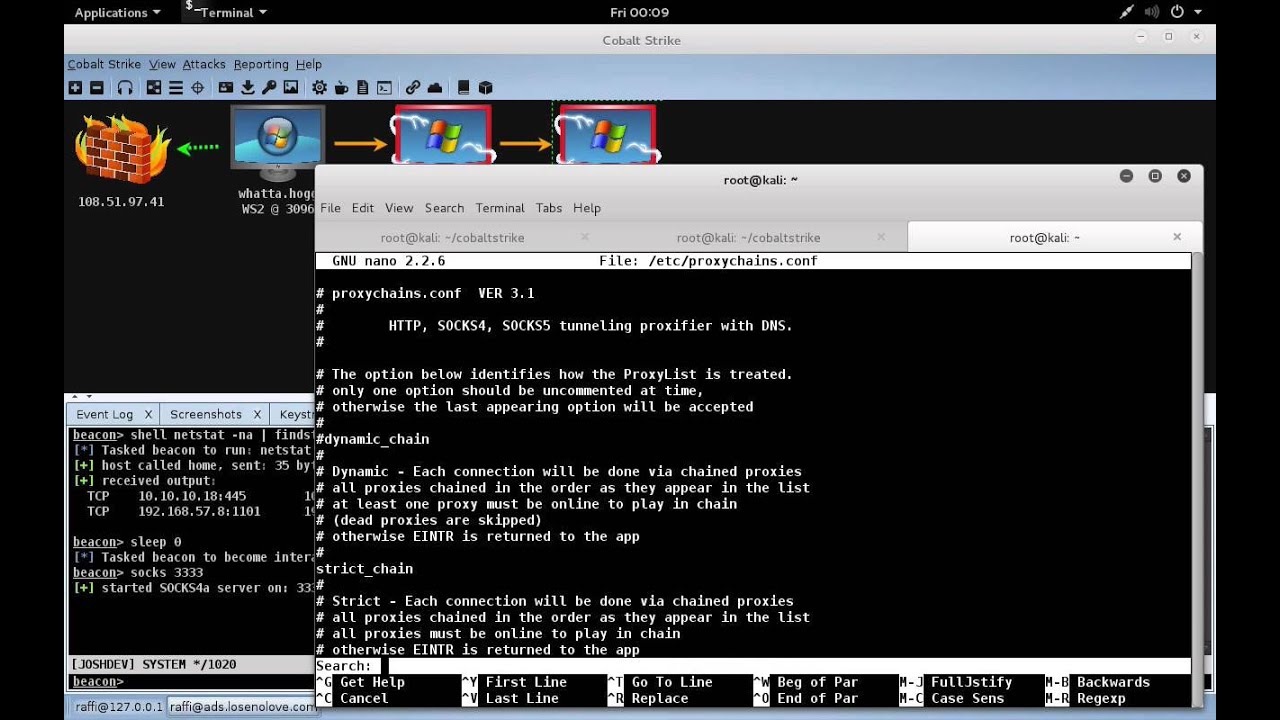
Task: Switch to first root@kali: ~/cobaltstrike tab
Action: [452, 238]
